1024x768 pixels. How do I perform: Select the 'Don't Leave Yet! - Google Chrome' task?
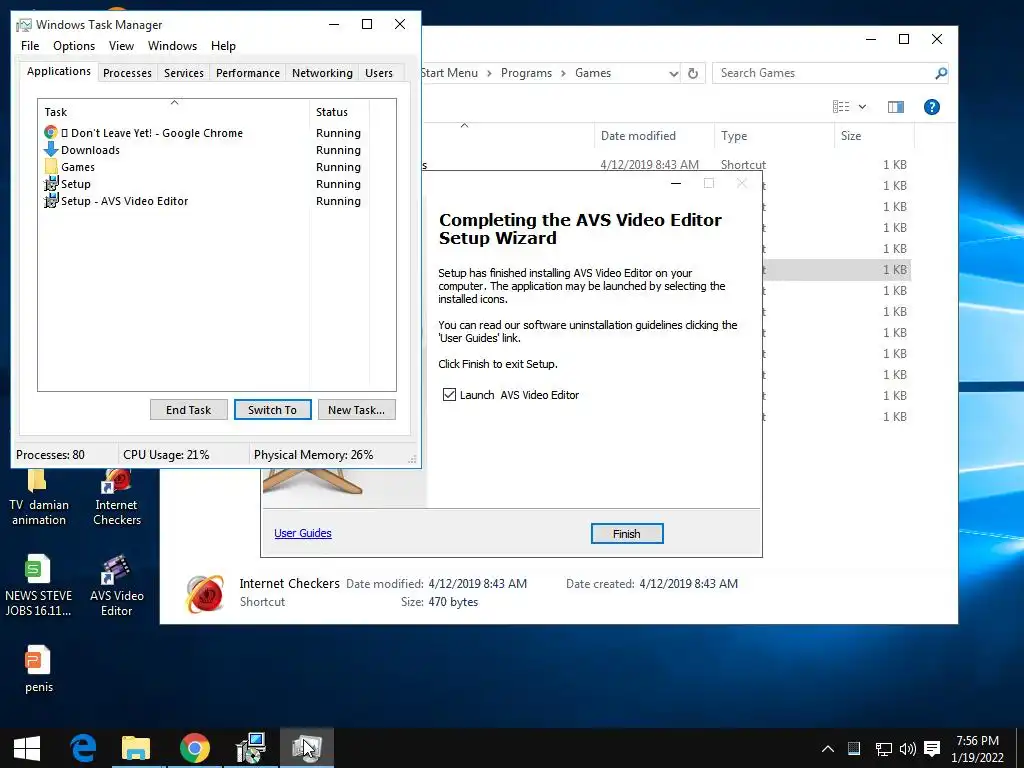202,133
